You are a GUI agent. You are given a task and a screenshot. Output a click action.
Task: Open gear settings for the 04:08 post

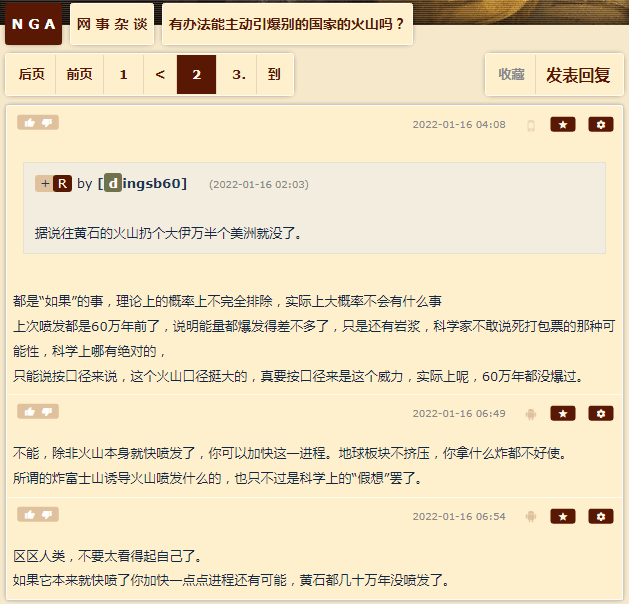pyautogui.click(x=601, y=125)
